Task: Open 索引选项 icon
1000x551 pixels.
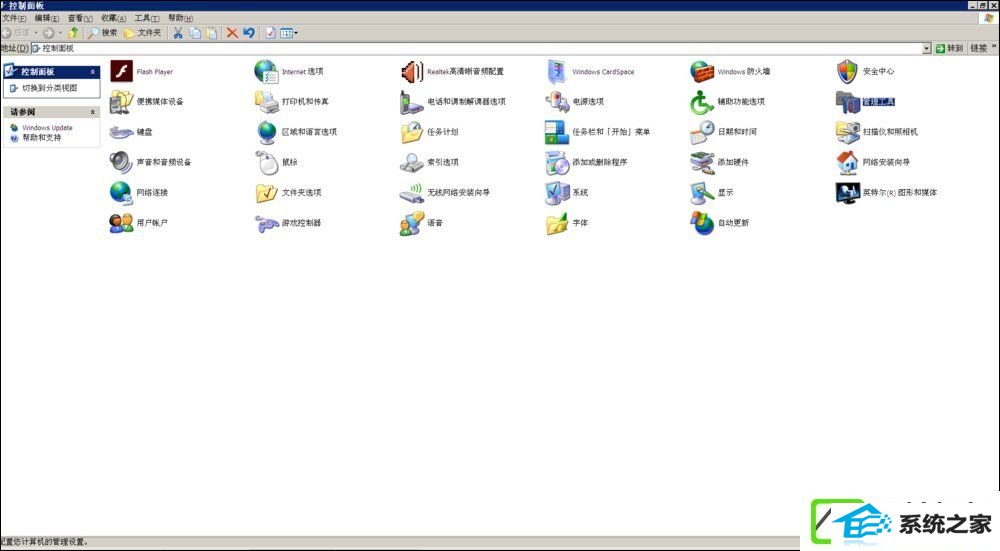Action: click(412, 162)
